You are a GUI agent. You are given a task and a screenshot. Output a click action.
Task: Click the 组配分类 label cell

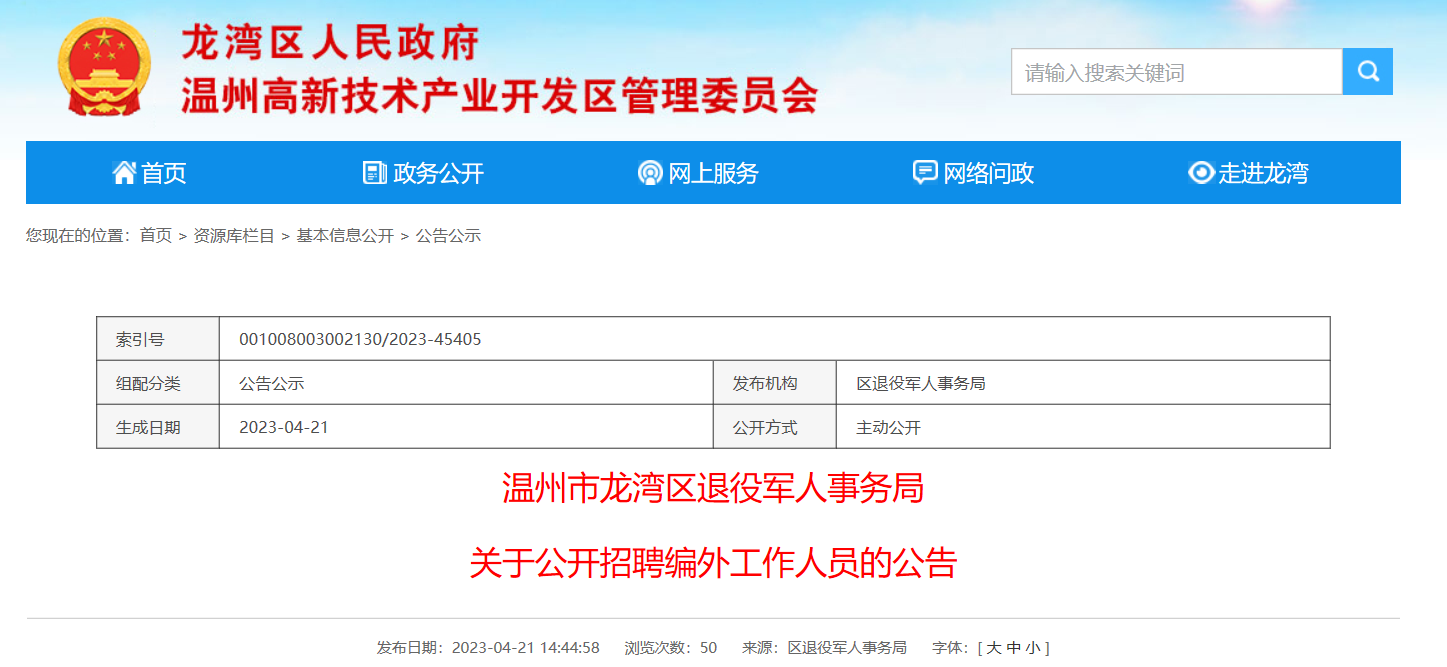tap(158, 383)
